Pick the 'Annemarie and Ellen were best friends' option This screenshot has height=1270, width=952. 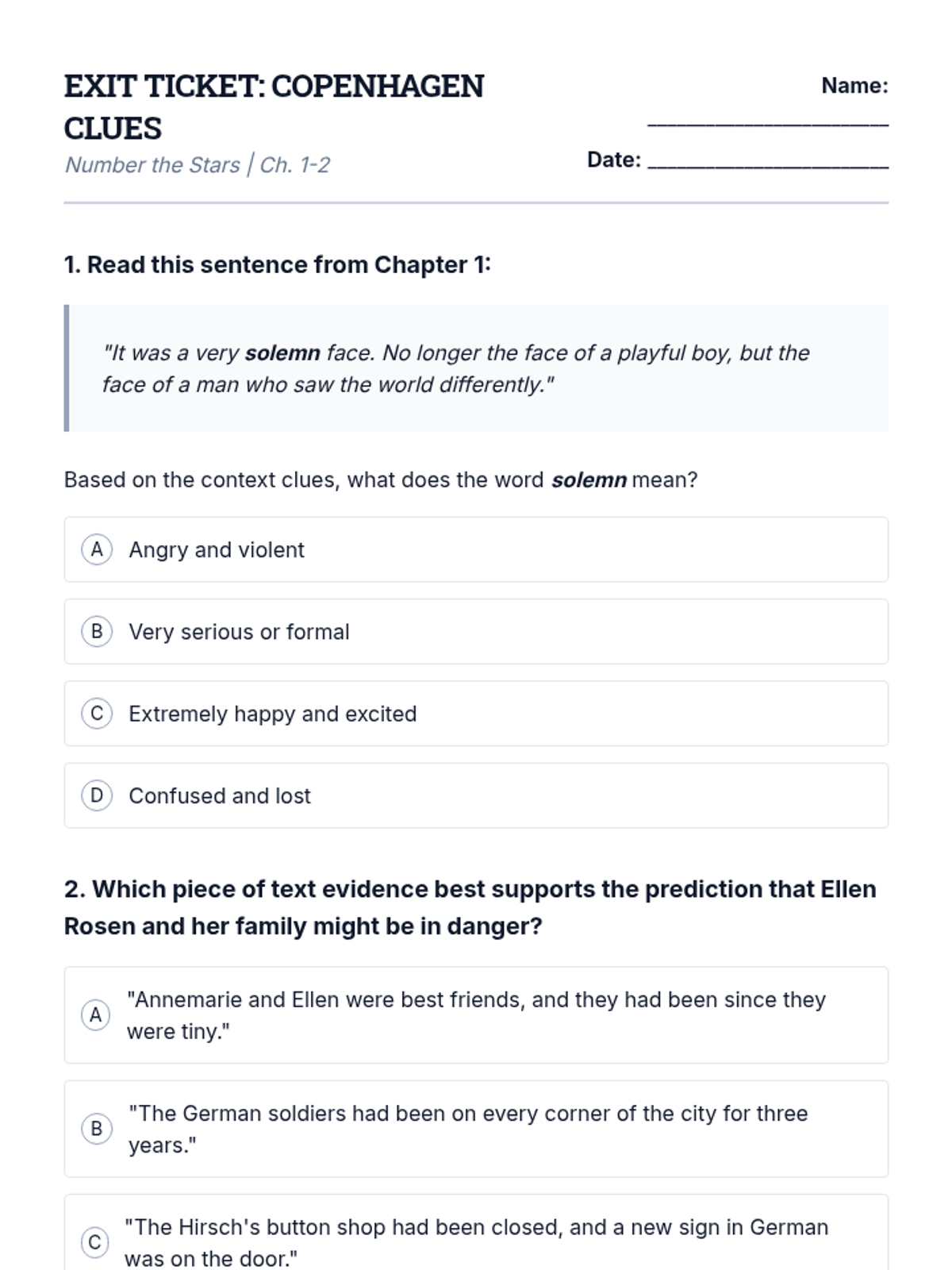click(476, 1015)
